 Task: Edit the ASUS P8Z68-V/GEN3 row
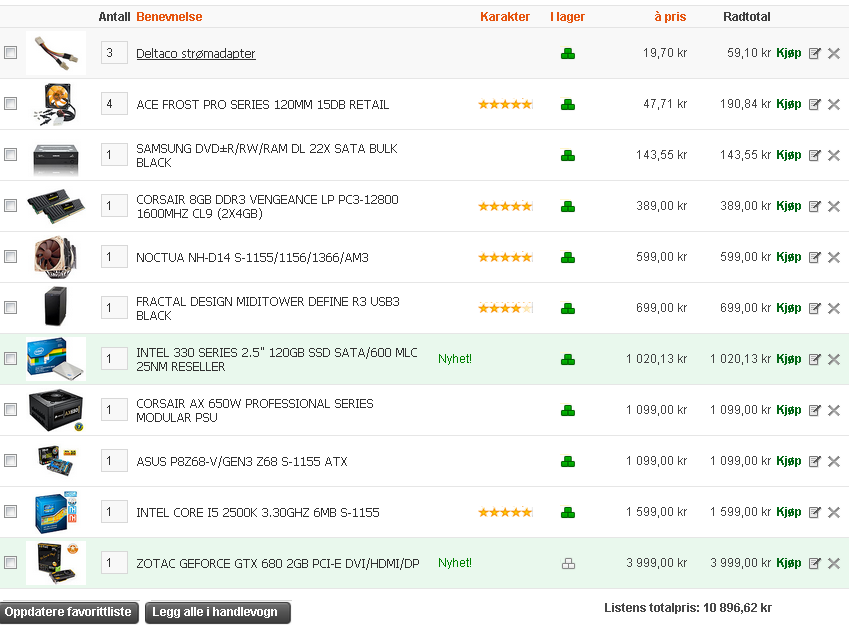(x=814, y=461)
